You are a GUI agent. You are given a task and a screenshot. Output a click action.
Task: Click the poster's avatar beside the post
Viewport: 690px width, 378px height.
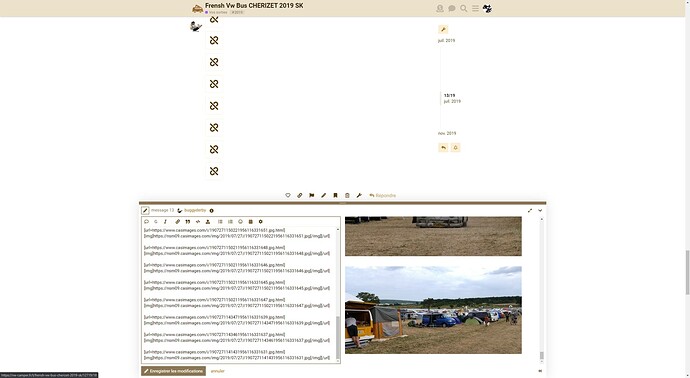(x=195, y=26)
